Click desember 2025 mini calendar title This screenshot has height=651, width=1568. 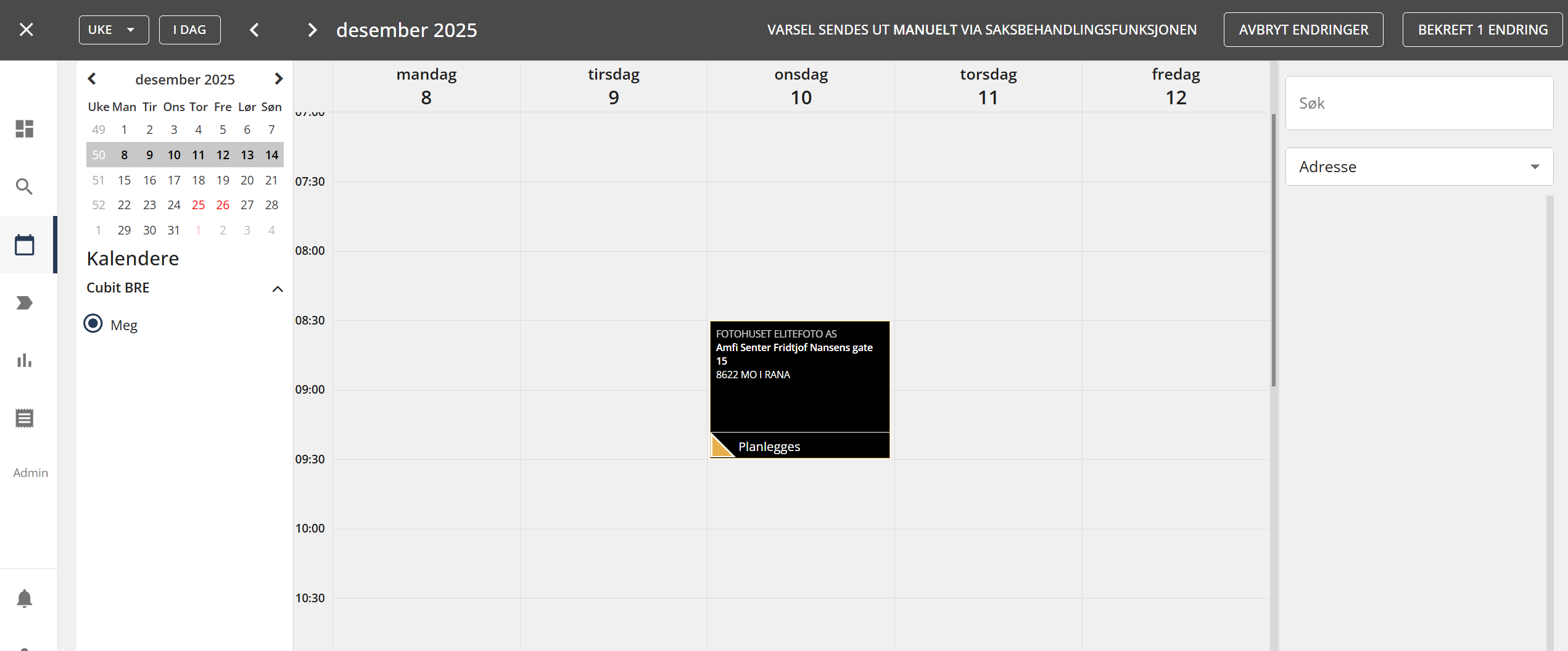click(185, 80)
